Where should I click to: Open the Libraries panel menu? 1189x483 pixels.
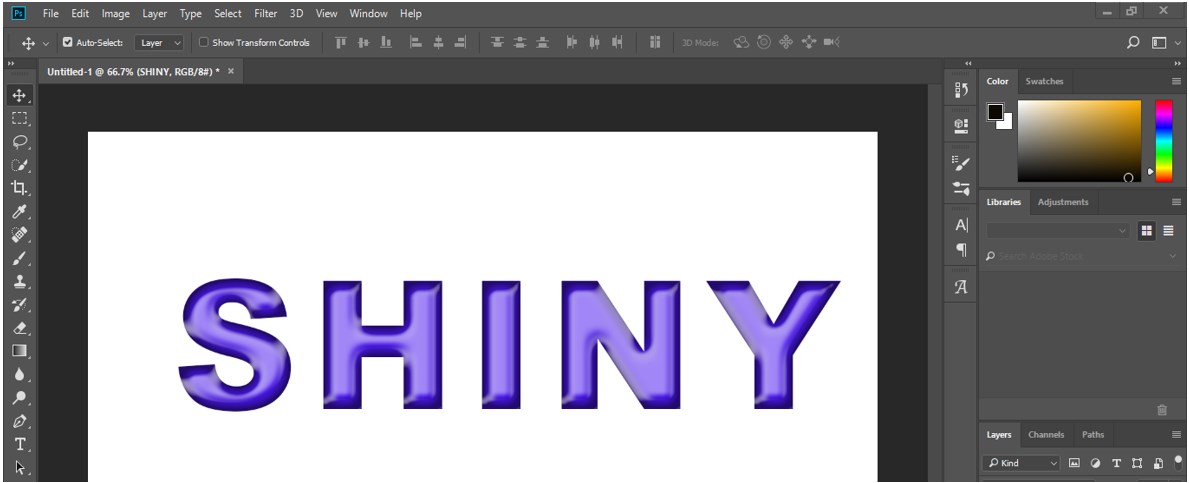(x=1176, y=202)
